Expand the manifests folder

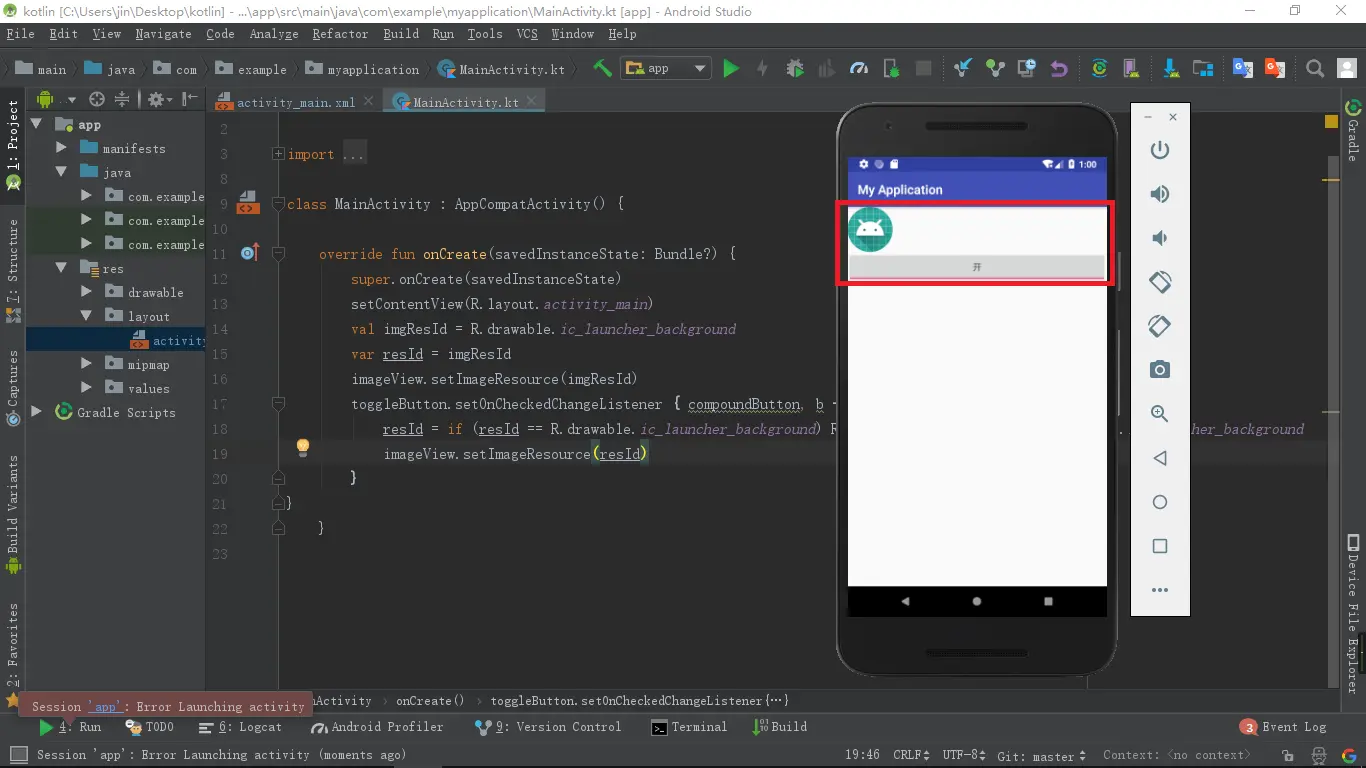point(62,148)
